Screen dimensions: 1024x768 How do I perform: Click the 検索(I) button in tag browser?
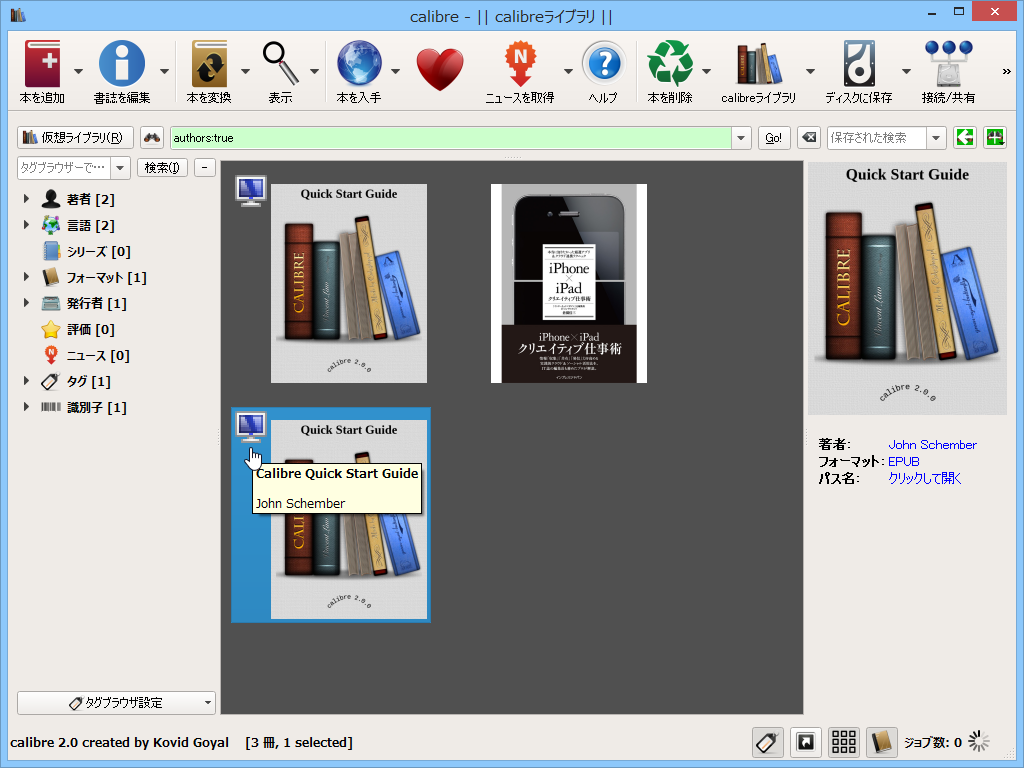163,168
